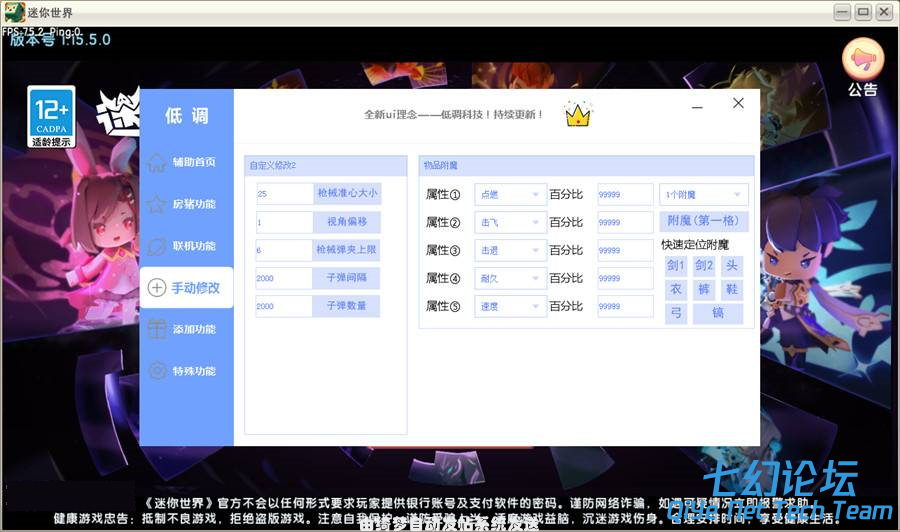Image resolution: width=900 pixels, height=532 pixels.
Task: Click the 迷你世界 app icon in title bar
Action: click(x=14, y=12)
